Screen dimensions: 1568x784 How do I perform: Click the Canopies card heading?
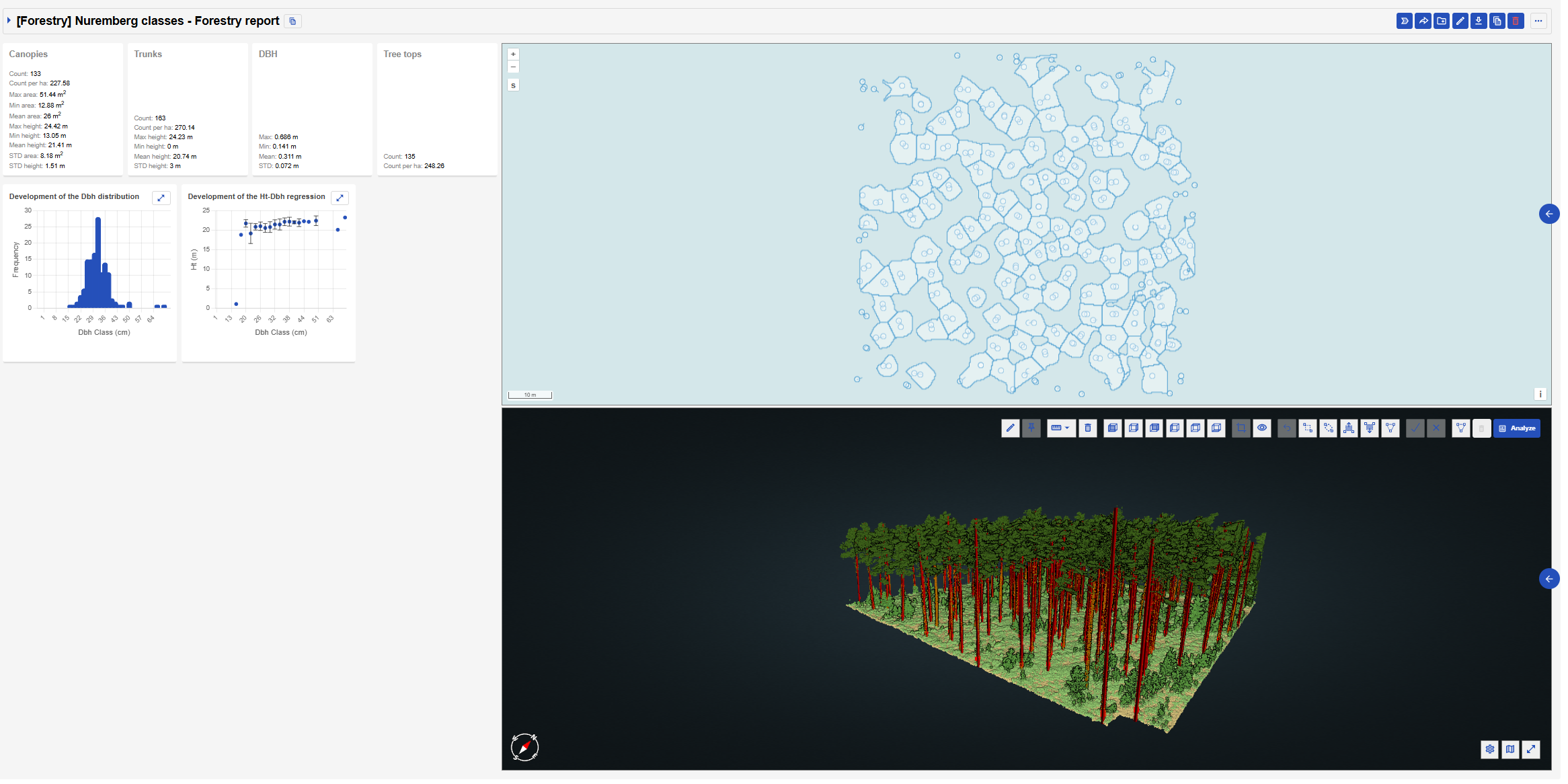pos(28,54)
